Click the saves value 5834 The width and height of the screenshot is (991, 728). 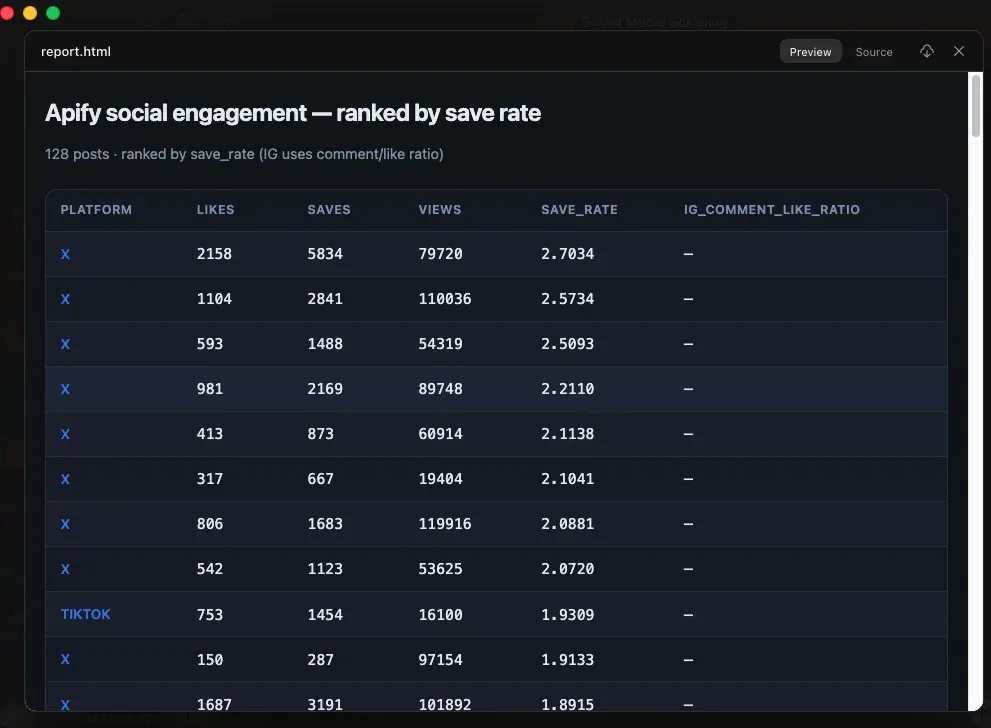pos(325,254)
